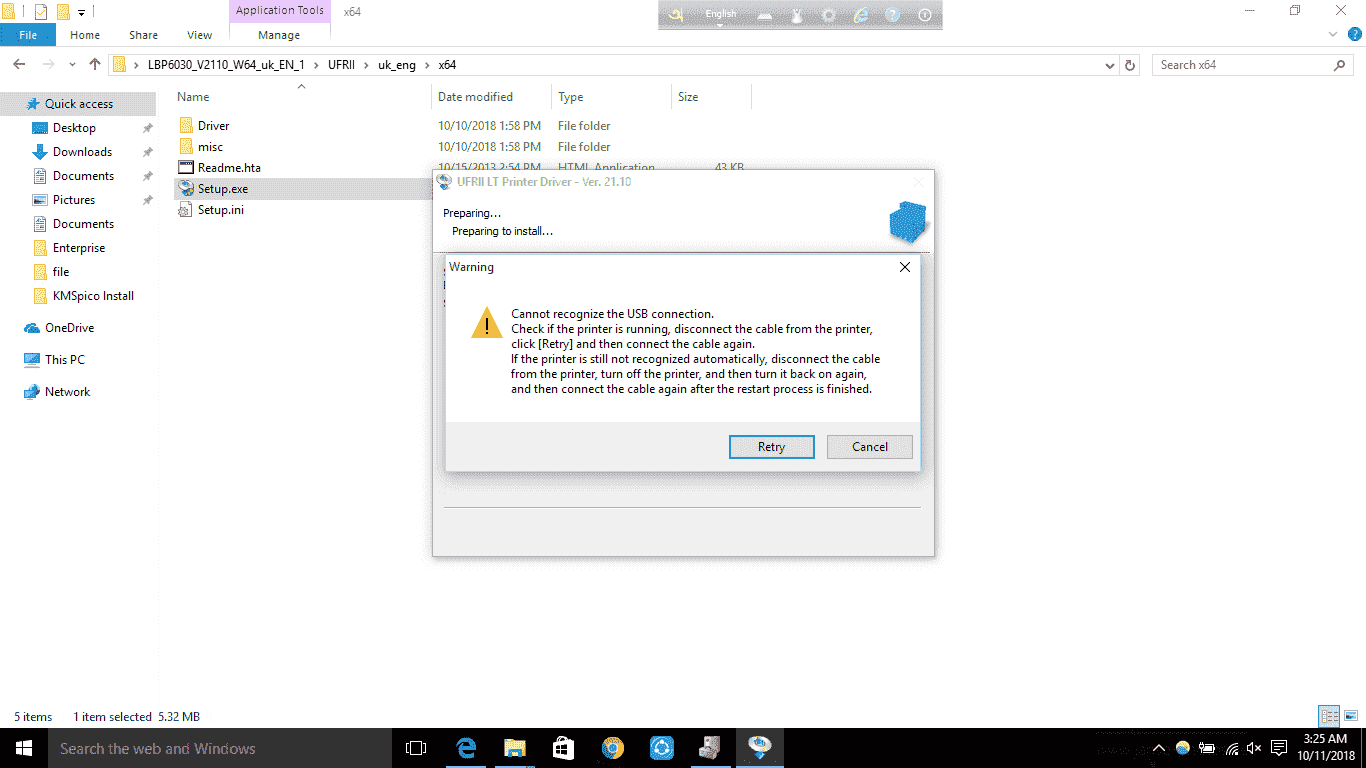Open English language dropdown on floating bar
The height and width of the screenshot is (768, 1366).
[x=721, y=14]
